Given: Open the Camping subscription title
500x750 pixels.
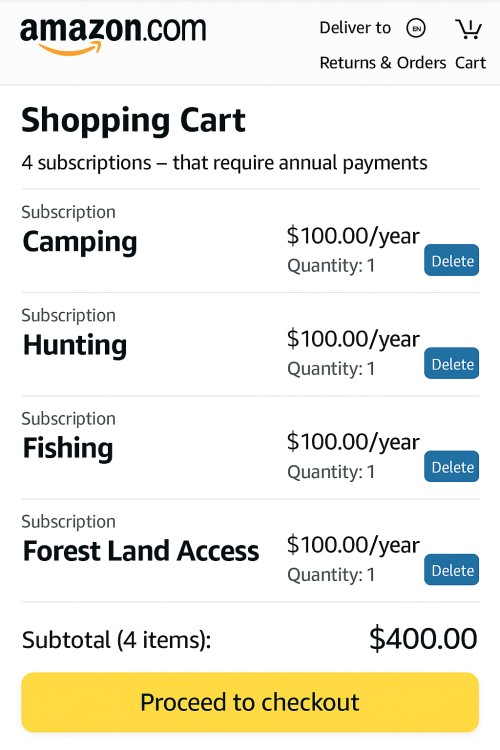Looking at the screenshot, I should coord(80,242).
